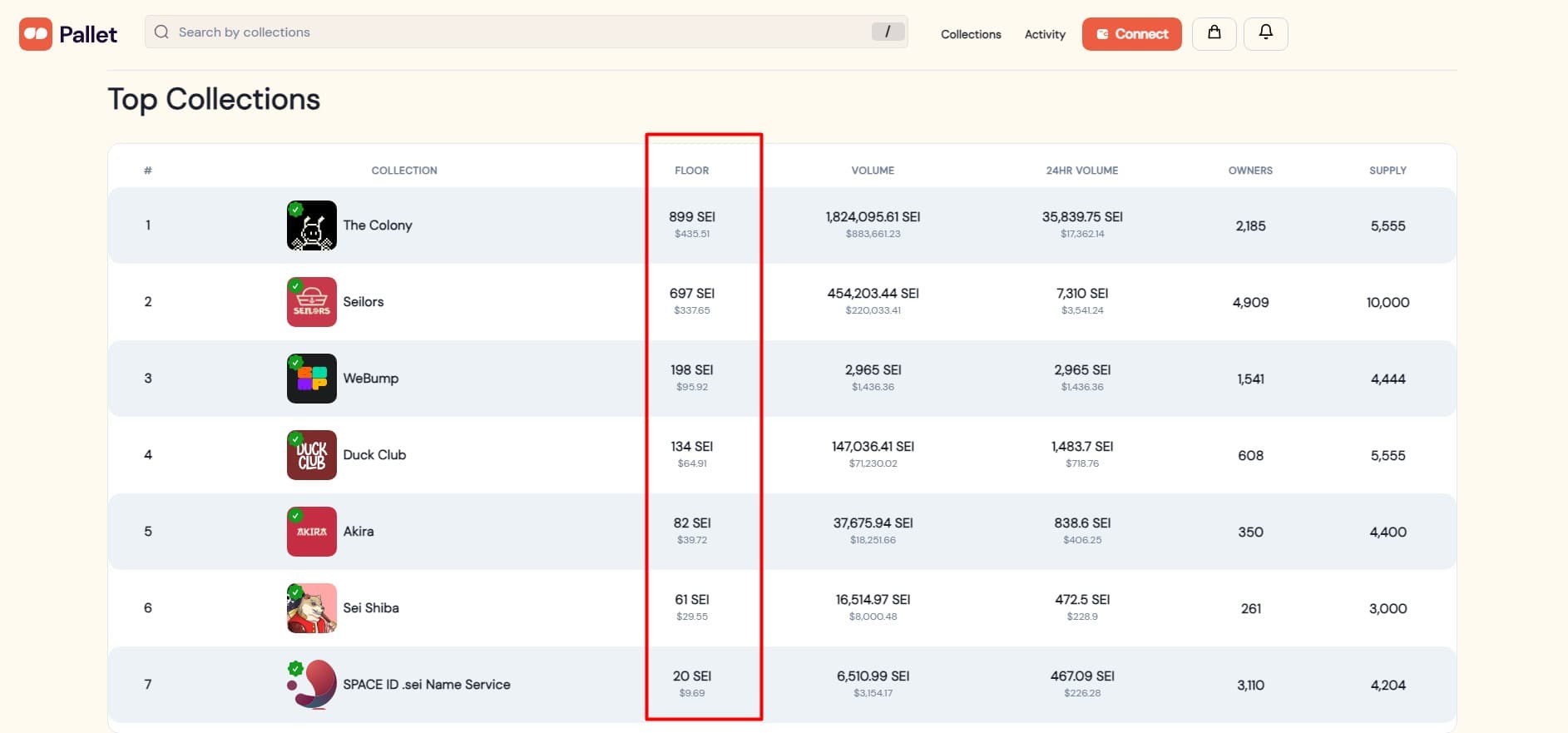Click the 61 SEI floor price
The height and width of the screenshot is (733, 1568).
pos(692,600)
